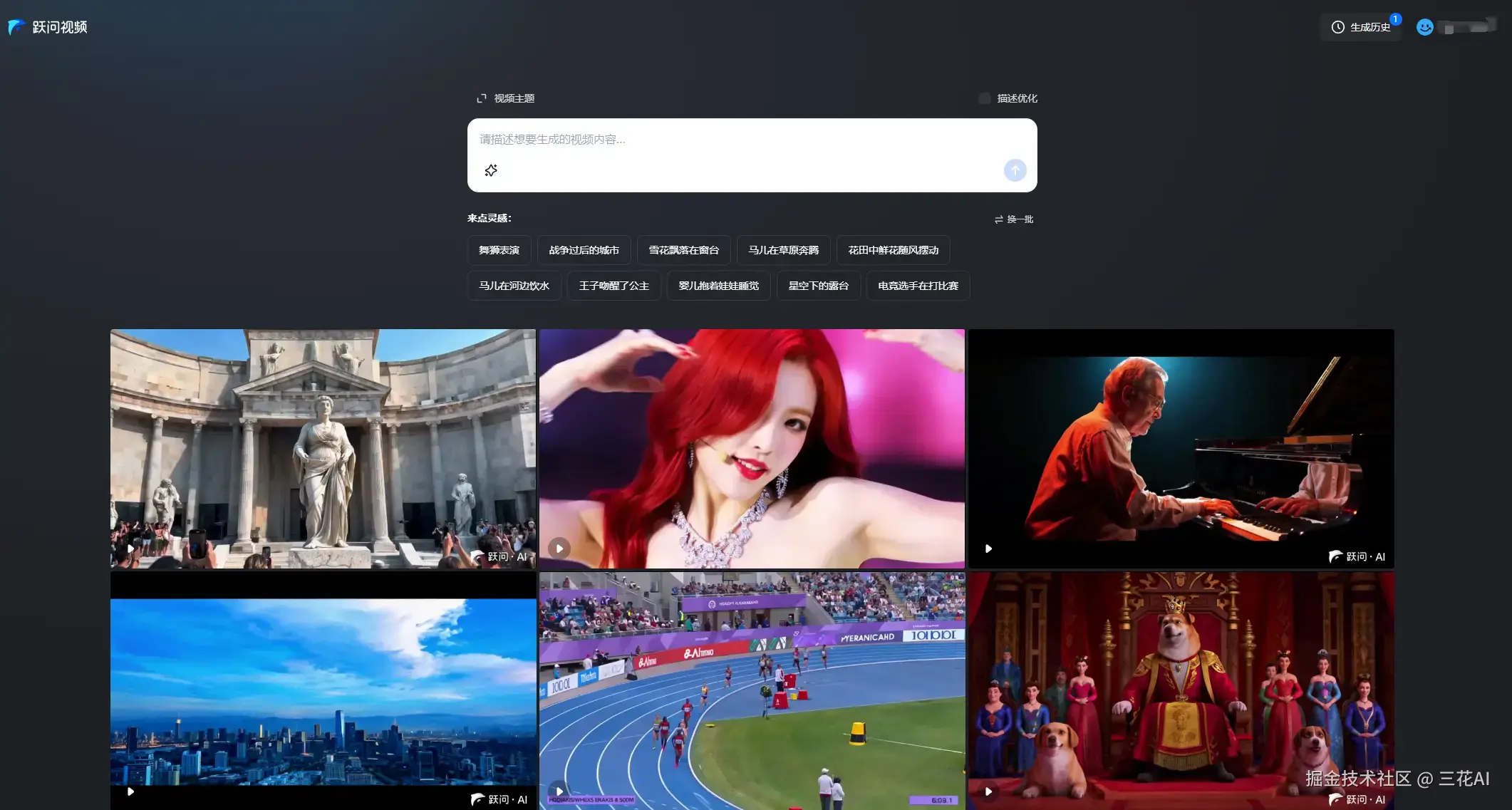Pick the 星空下的露台 prompt tag
The width and height of the screenshot is (1512, 810).
tap(818, 286)
